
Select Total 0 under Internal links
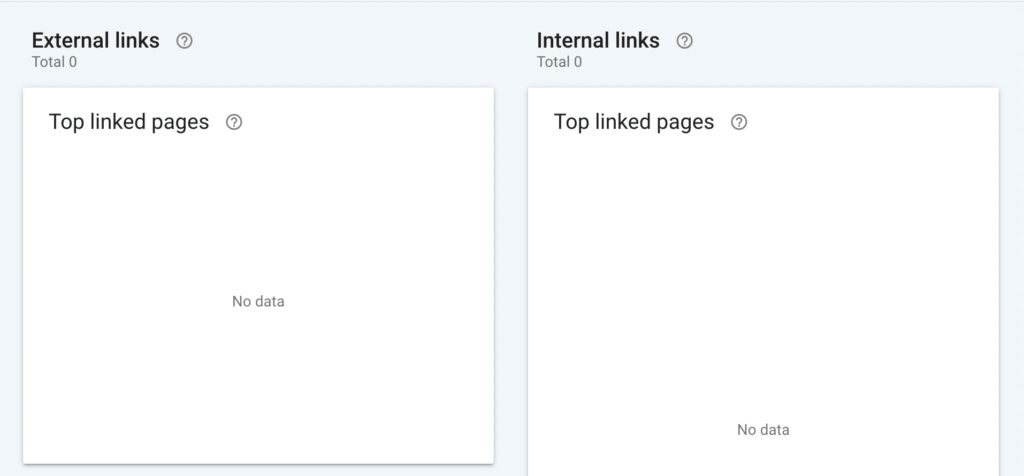560,62
